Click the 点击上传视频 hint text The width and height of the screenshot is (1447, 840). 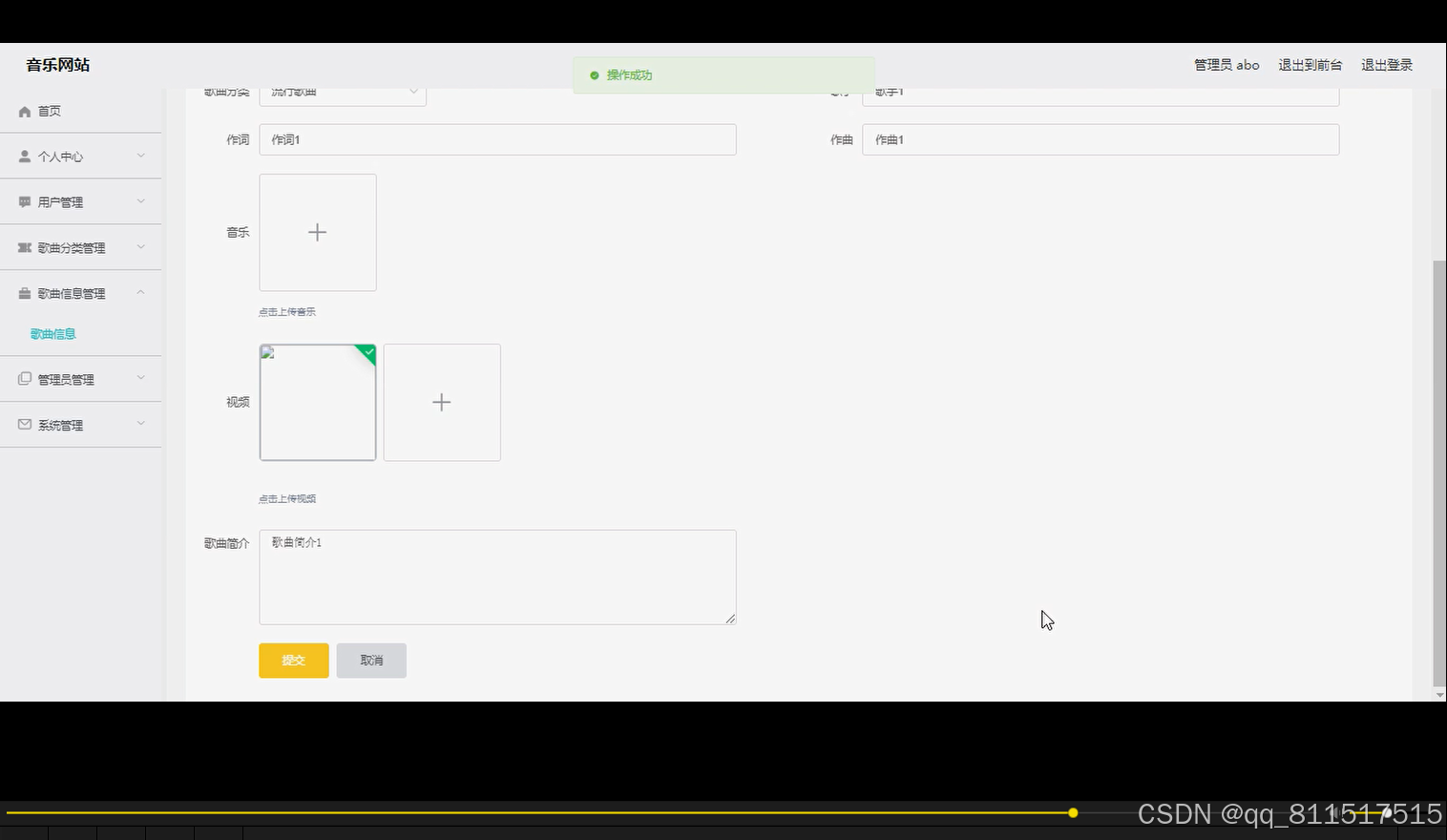(x=287, y=499)
